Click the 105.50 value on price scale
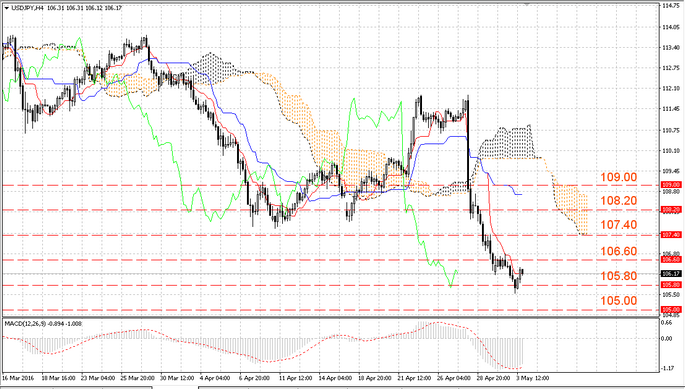685x389 pixels. pyautogui.click(x=671, y=295)
